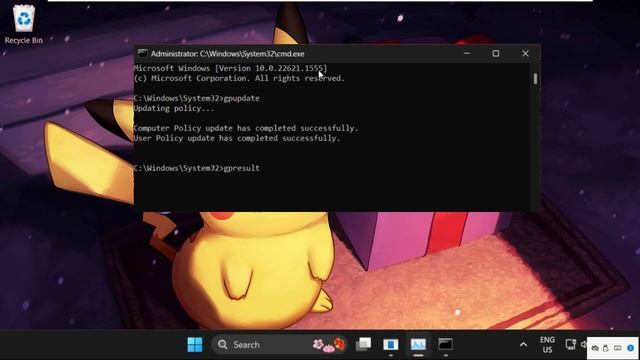Click the taskbar Search box

tap(279, 344)
